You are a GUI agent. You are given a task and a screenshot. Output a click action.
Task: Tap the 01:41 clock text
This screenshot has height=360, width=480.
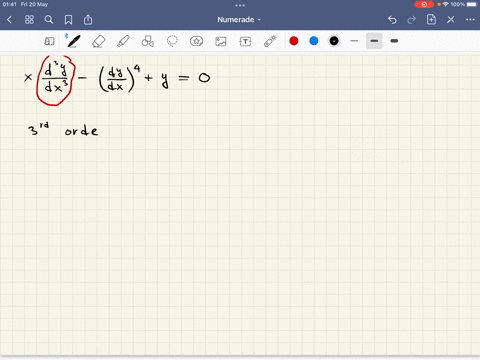10,4
